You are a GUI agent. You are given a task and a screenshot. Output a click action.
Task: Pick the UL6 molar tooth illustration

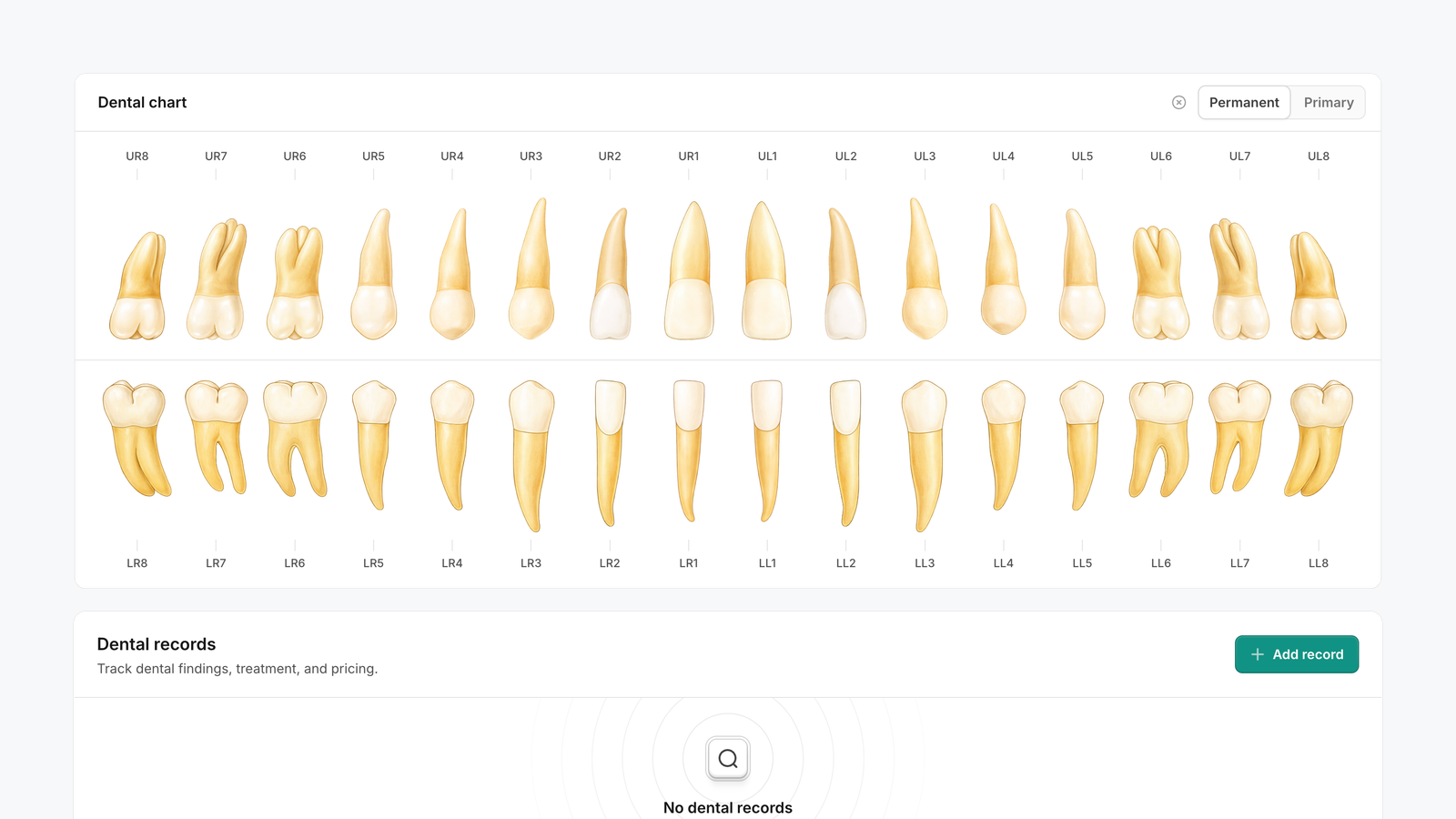click(1161, 283)
